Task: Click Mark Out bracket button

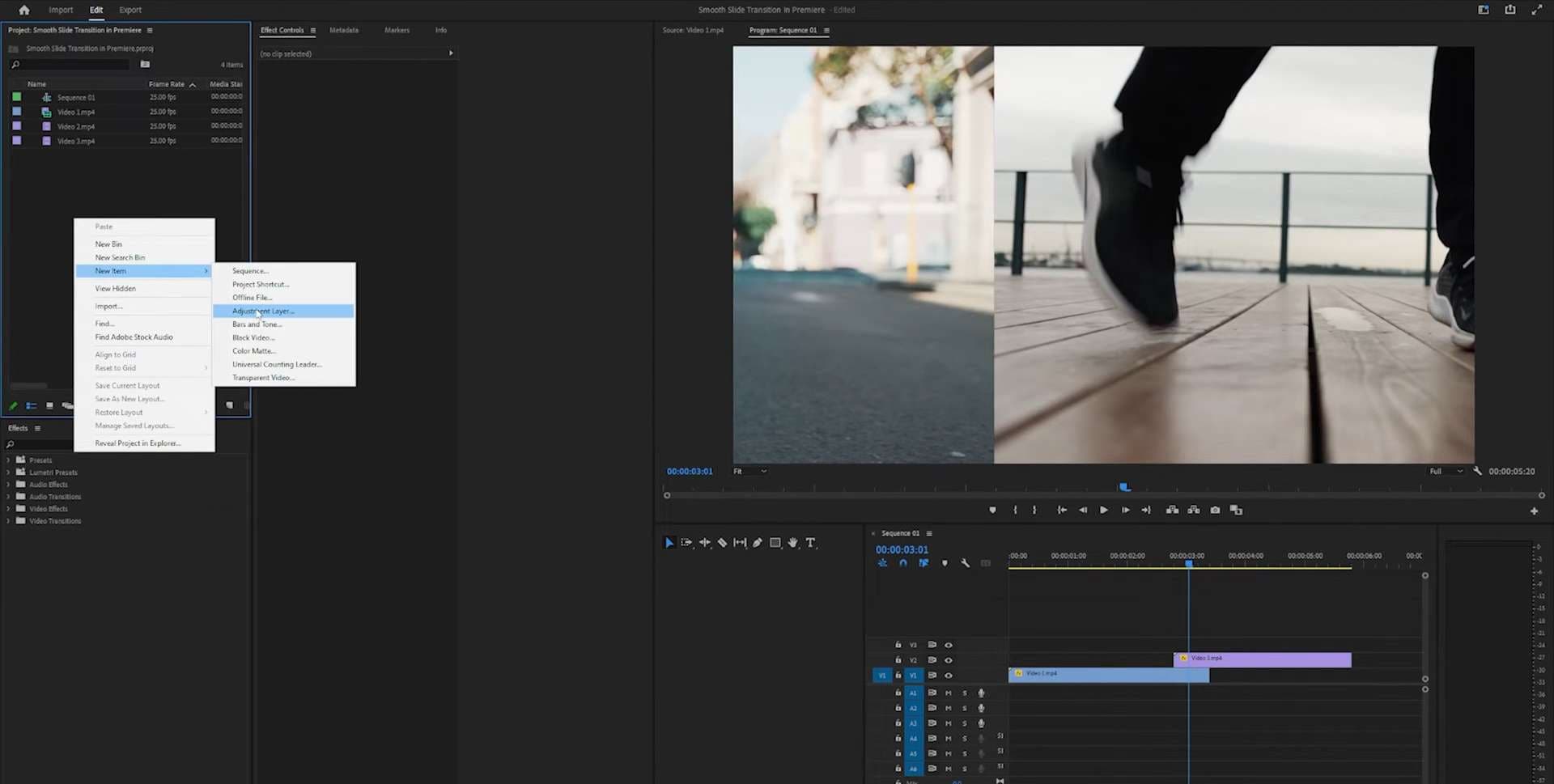Action: point(1034,510)
